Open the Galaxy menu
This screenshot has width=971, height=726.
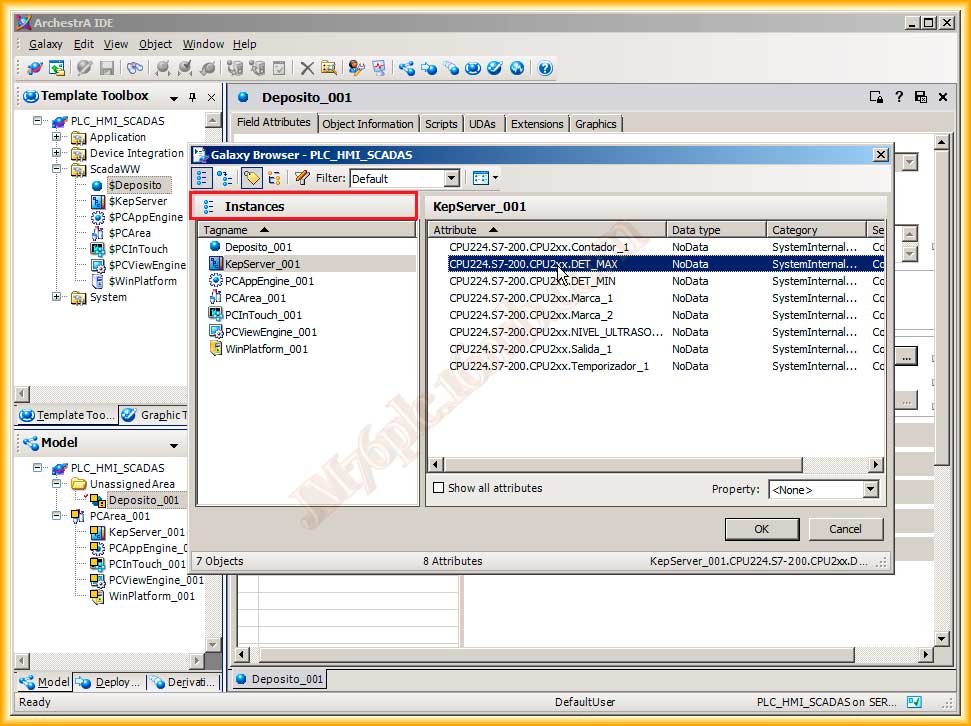tap(45, 44)
